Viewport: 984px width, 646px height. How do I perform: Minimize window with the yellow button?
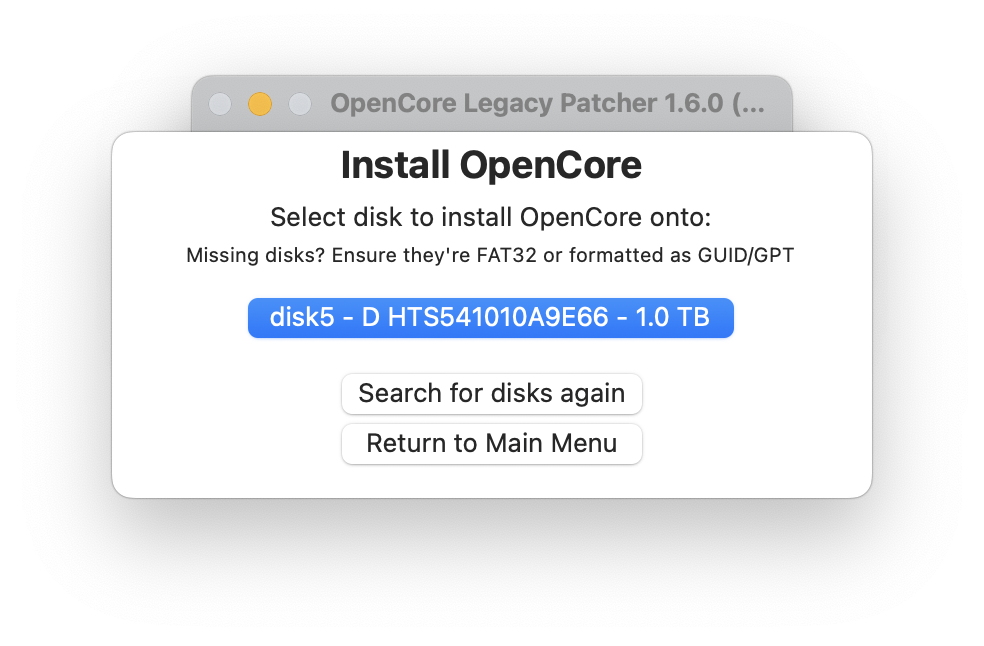(260, 104)
